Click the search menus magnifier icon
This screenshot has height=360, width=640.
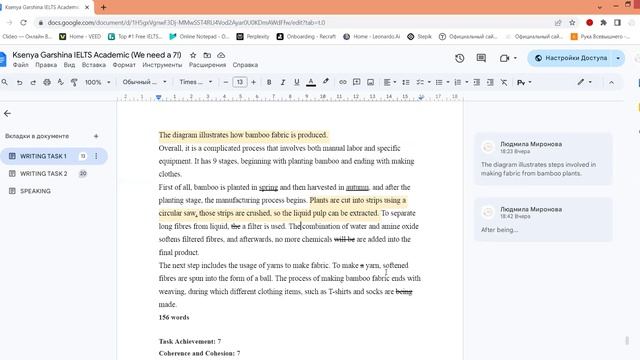click(x=4, y=82)
